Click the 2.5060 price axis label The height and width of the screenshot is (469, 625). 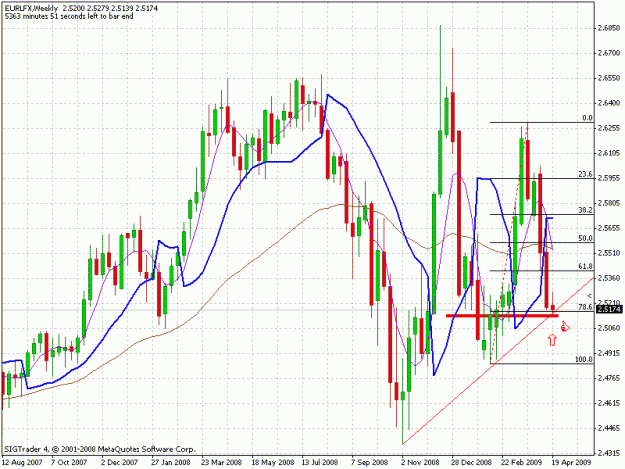609,328
